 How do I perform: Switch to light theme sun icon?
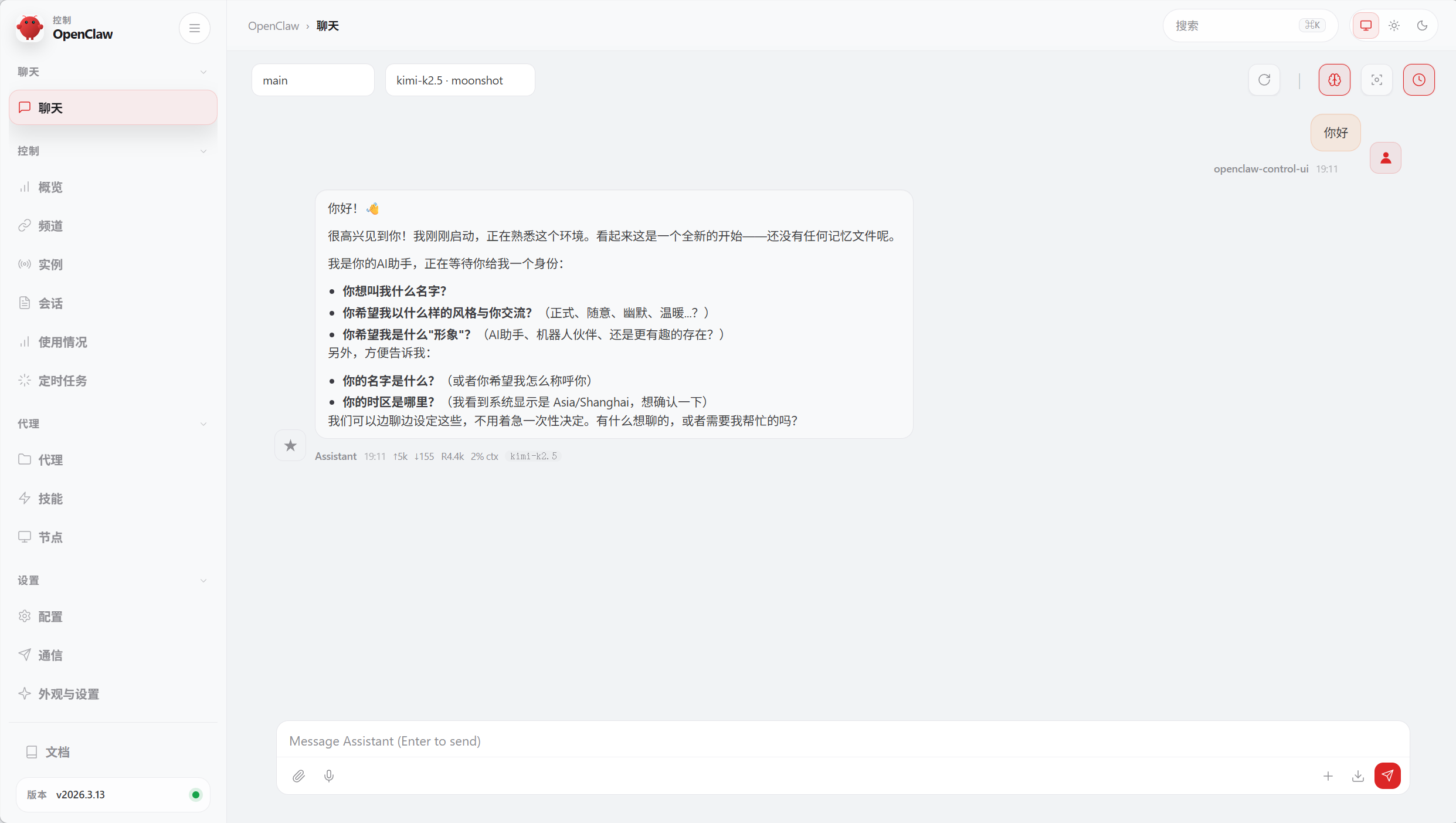pyautogui.click(x=1394, y=26)
